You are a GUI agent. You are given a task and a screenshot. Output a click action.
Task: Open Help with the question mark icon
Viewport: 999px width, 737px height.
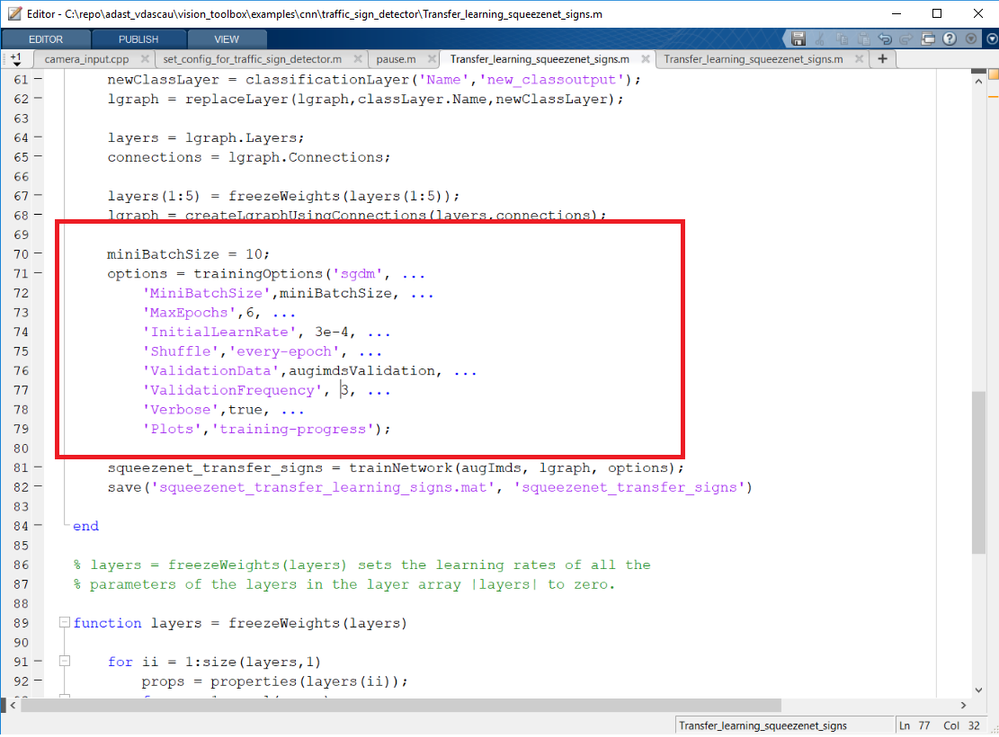(949, 39)
